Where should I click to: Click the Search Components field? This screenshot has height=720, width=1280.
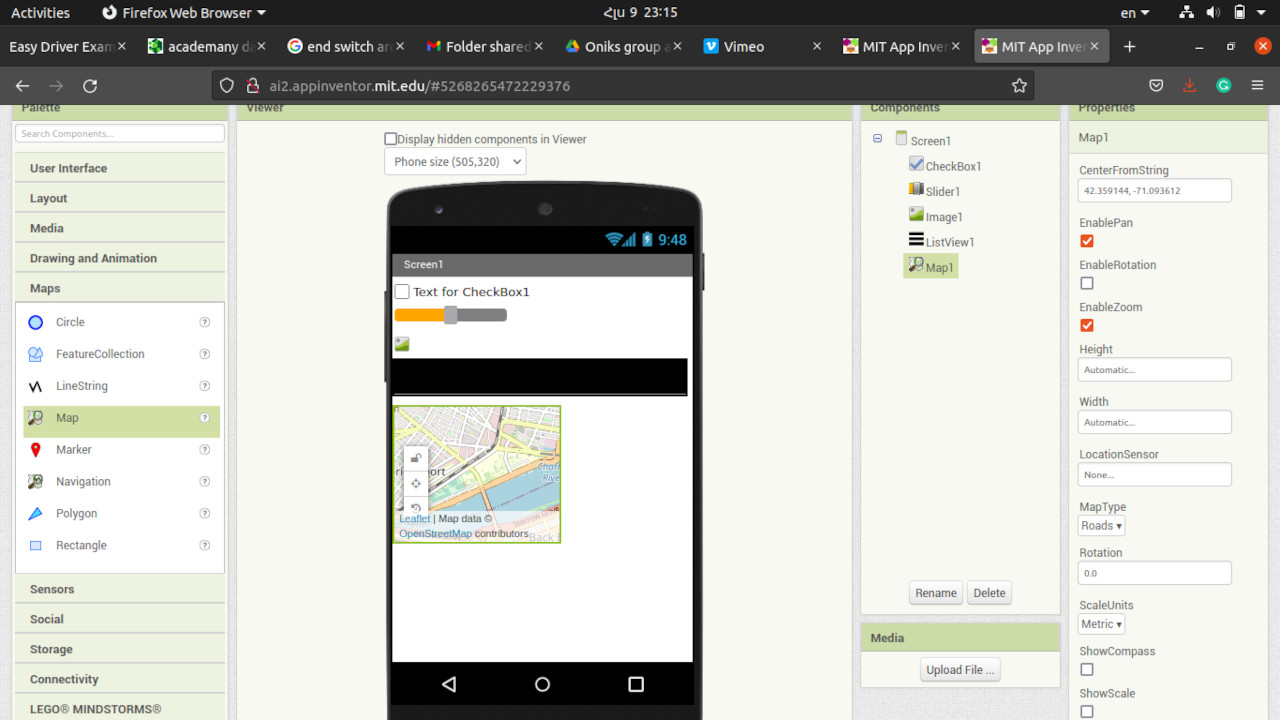[x=120, y=134]
